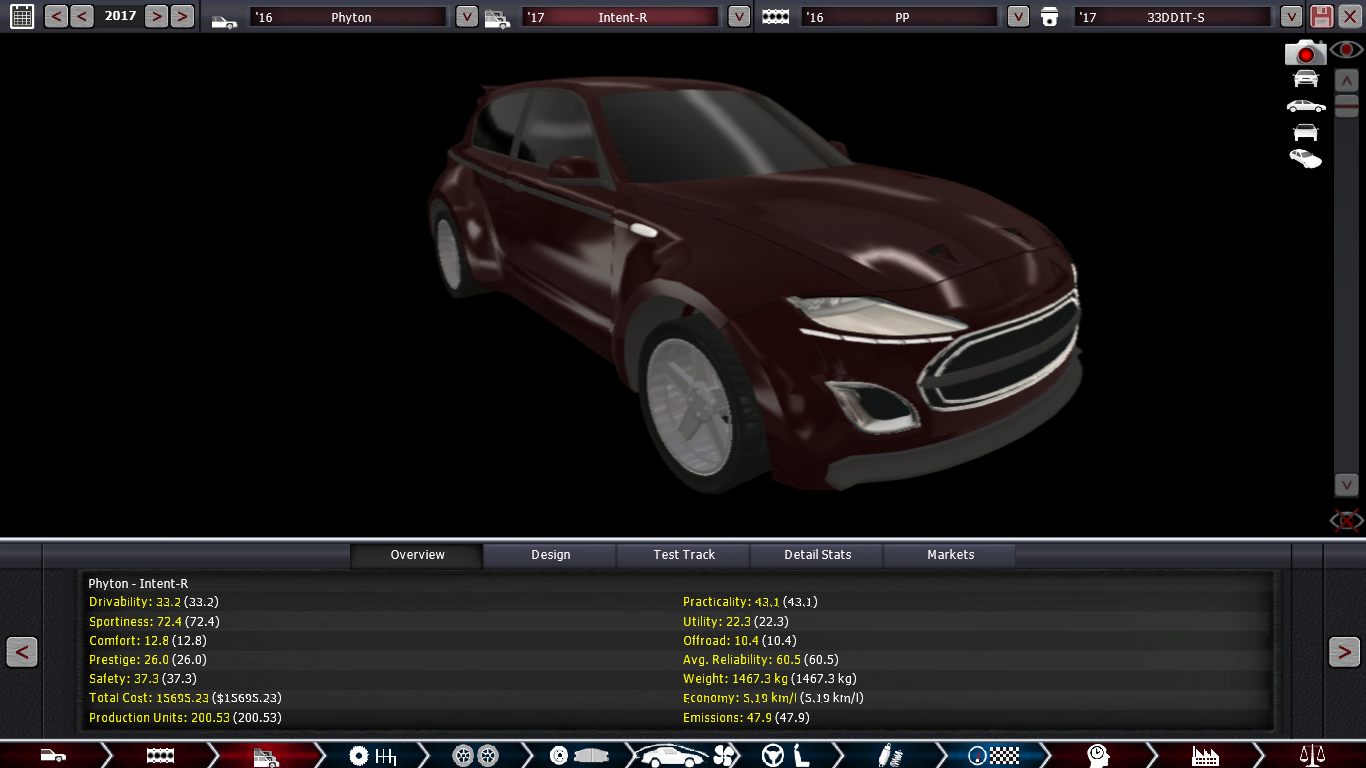Image resolution: width=1366 pixels, height=768 pixels.
Task: Open the factory section icon
Action: pos(1205,755)
